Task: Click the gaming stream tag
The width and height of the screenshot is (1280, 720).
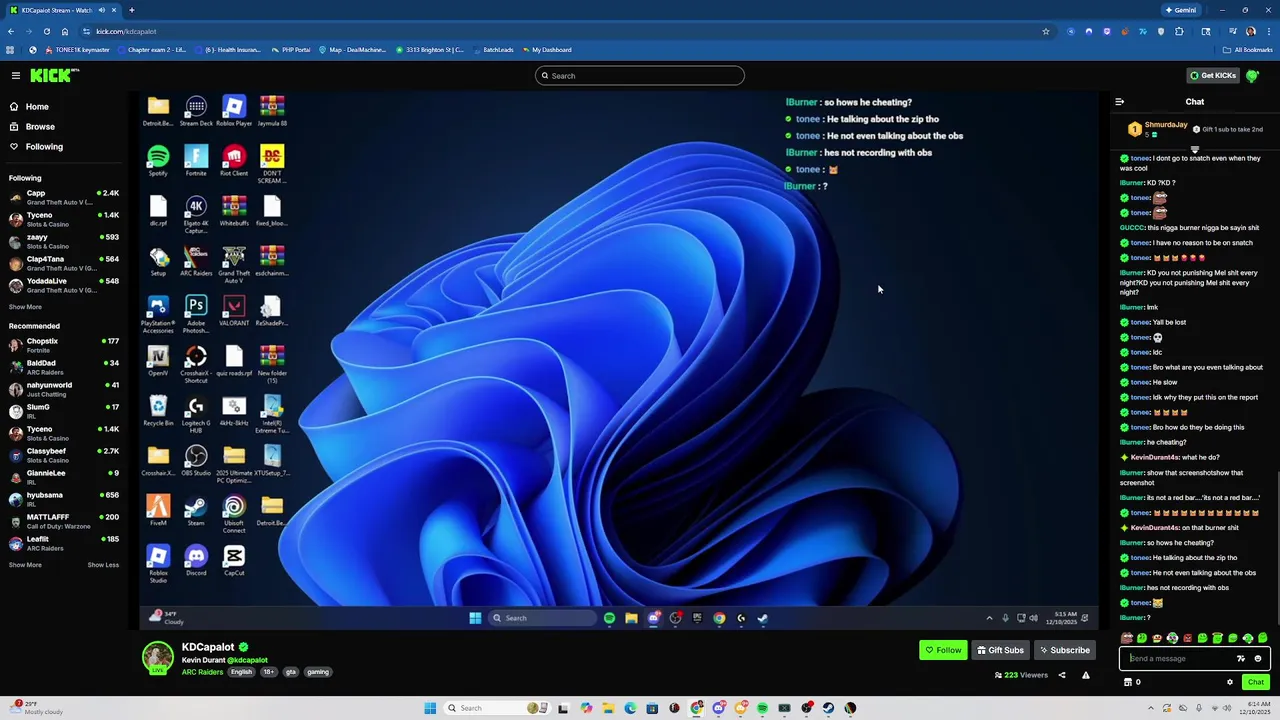Action: tap(318, 672)
